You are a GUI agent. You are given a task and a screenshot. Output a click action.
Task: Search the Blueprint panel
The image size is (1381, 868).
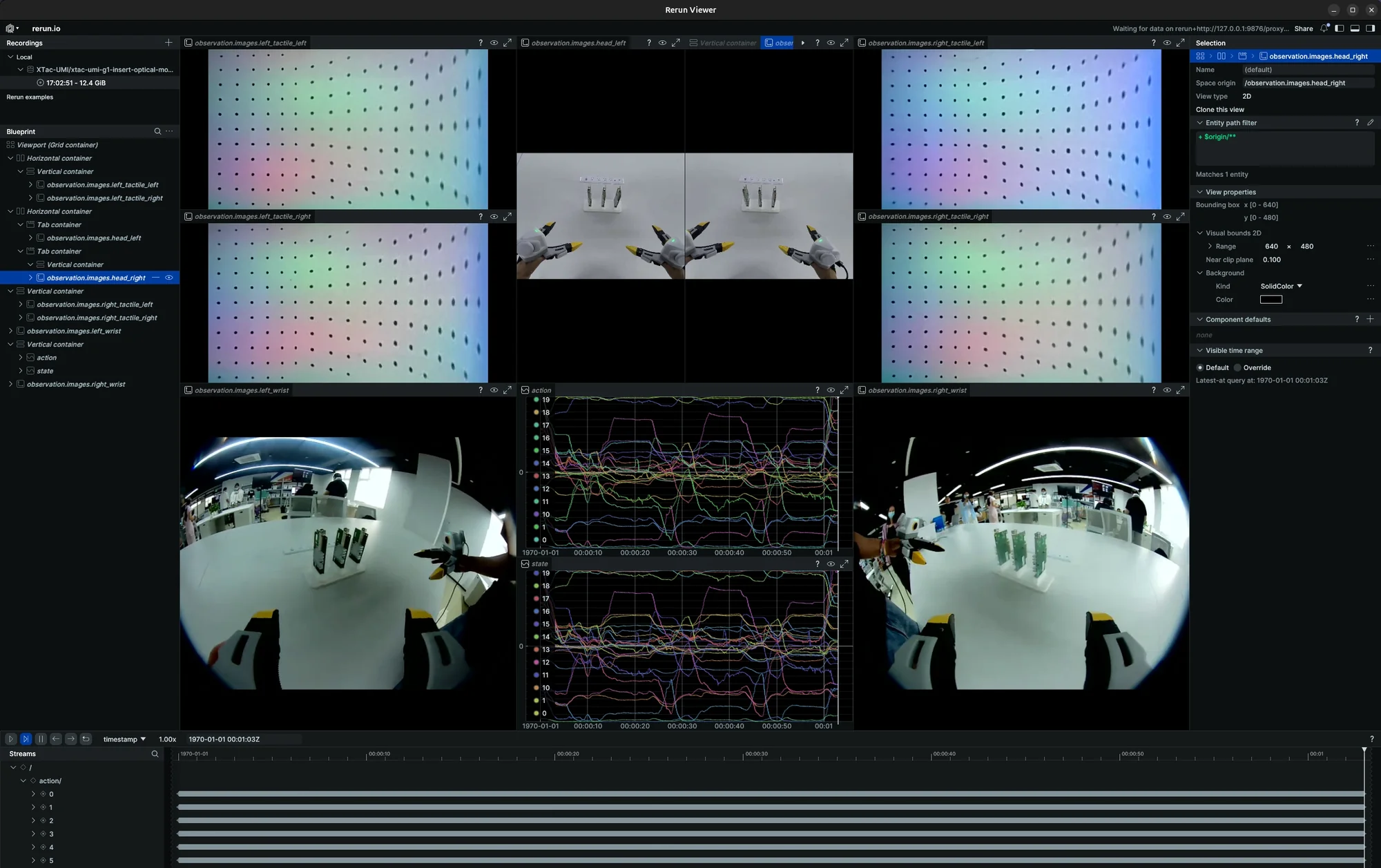point(157,131)
